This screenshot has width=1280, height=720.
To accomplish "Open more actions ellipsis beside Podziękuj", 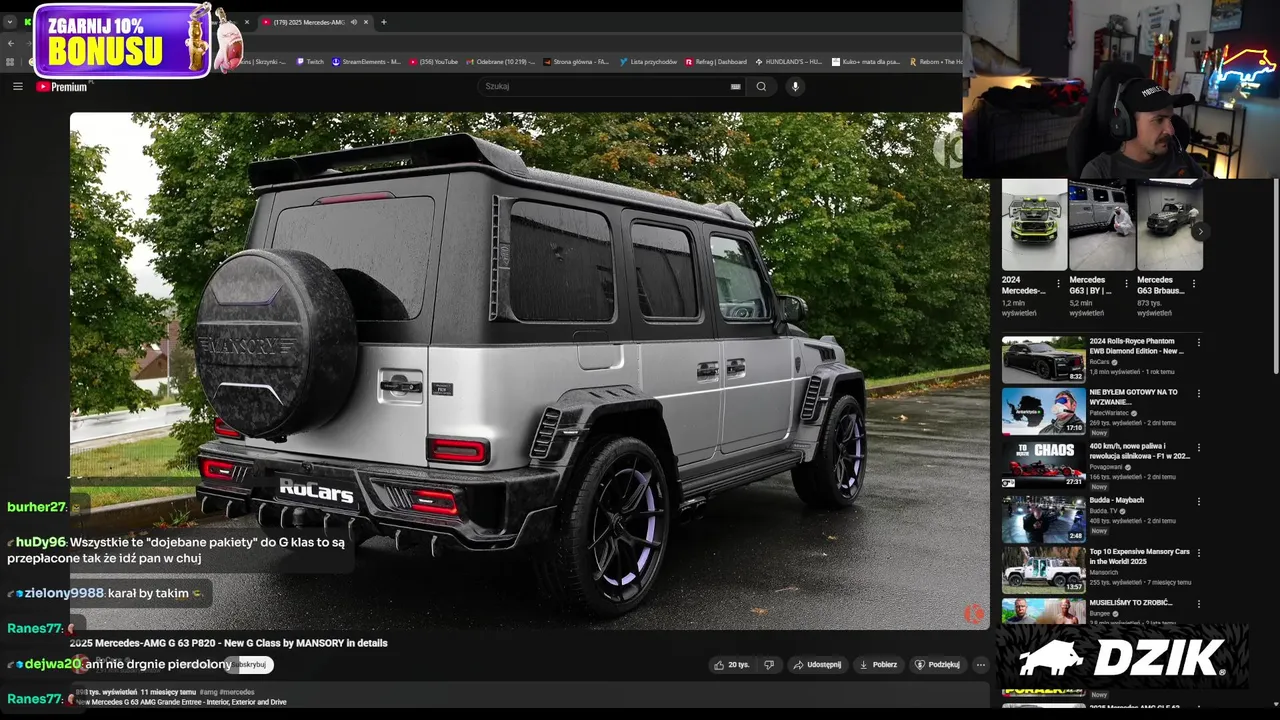I will click(980, 664).
